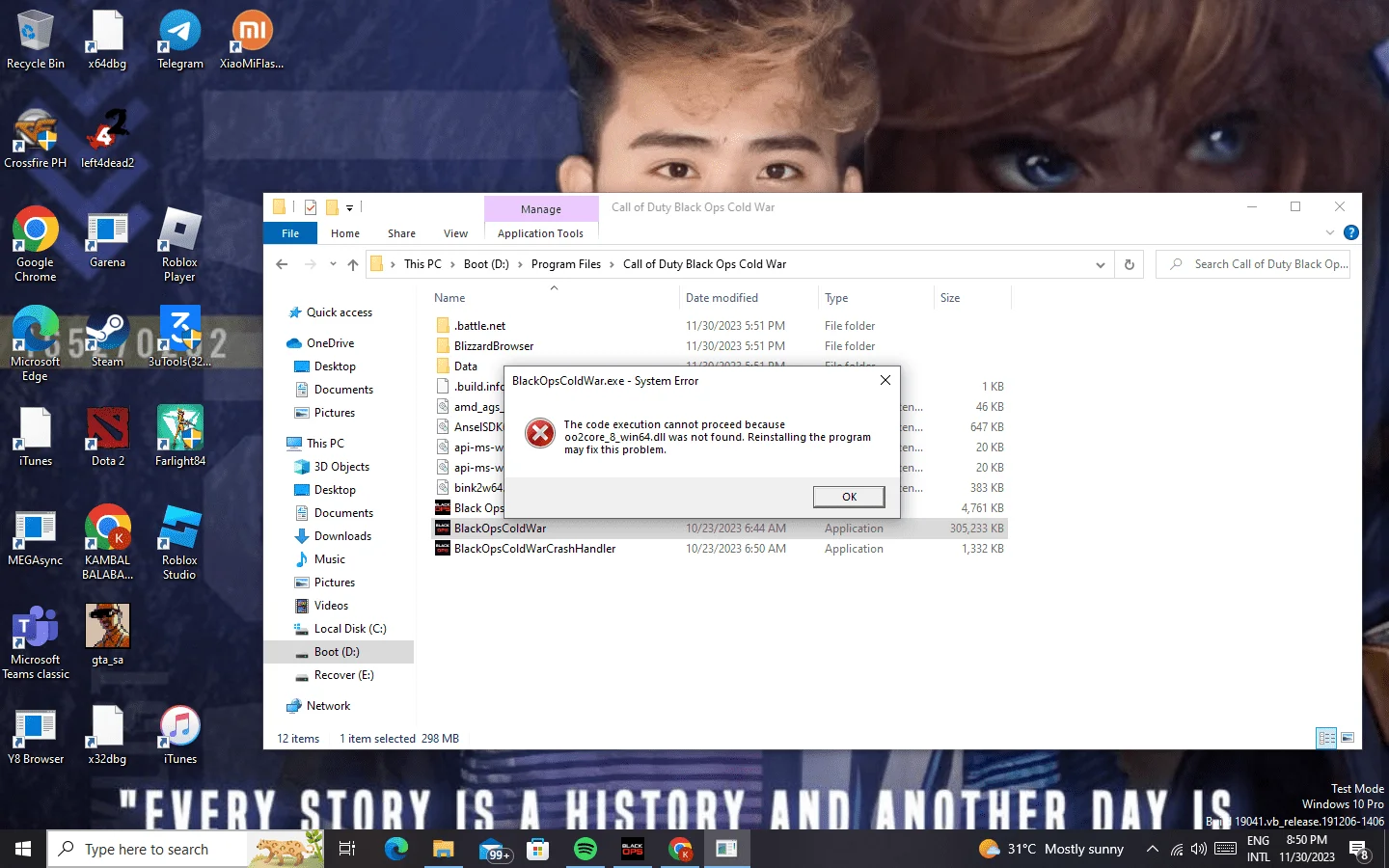Click OK in the System Error dialog

point(849,497)
